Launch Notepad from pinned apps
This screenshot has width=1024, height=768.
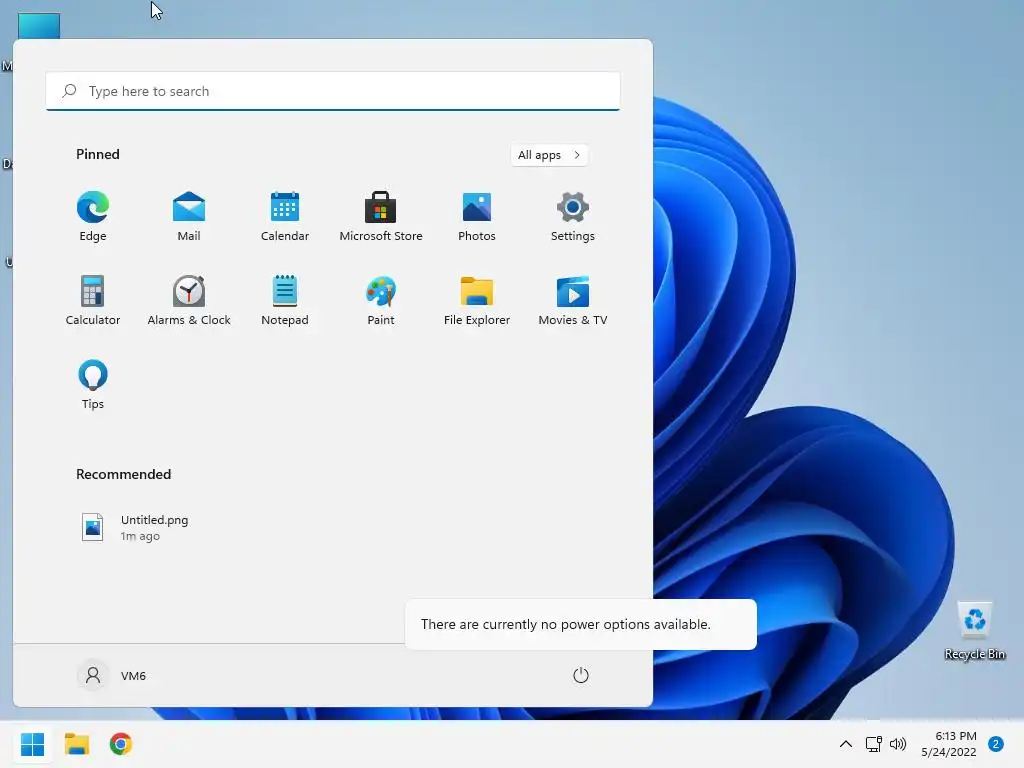coord(285,300)
